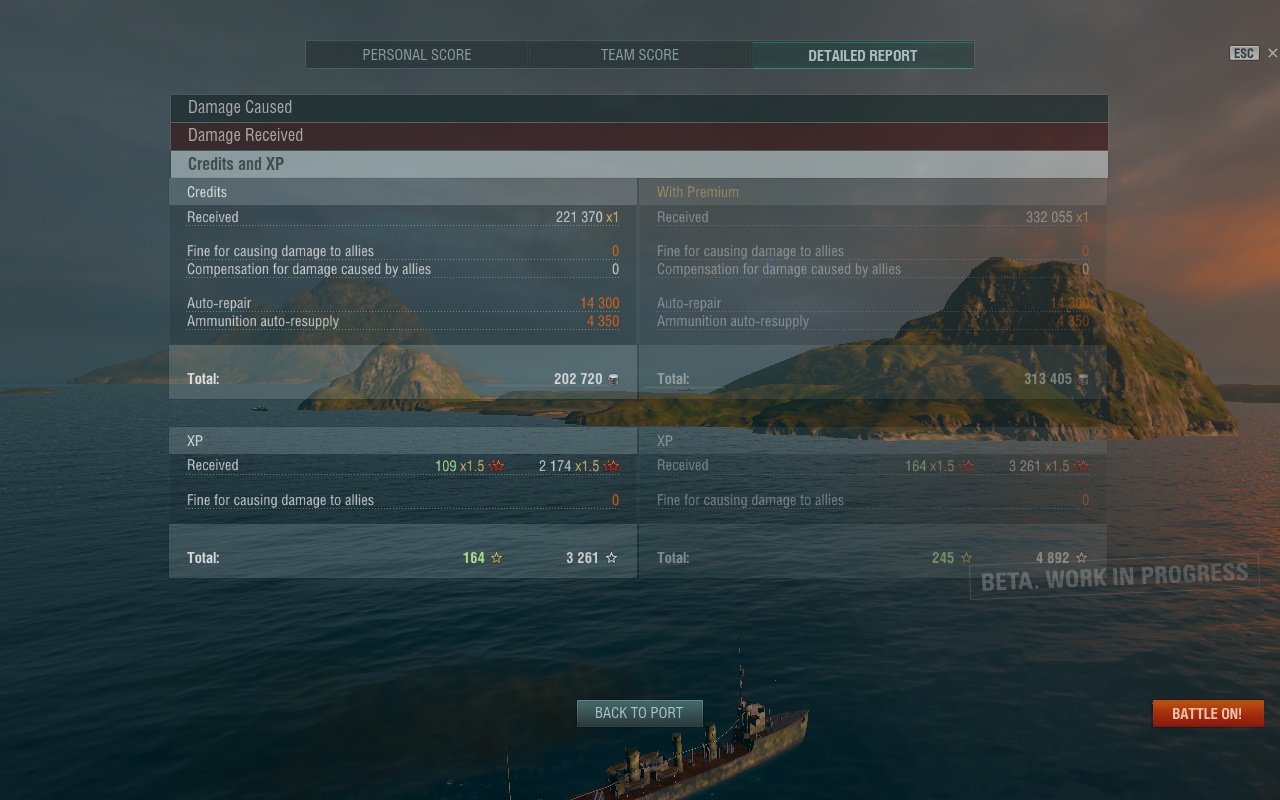Click the white star icon beside 3 261 total
1280x800 pixels.
pos(612,558)
